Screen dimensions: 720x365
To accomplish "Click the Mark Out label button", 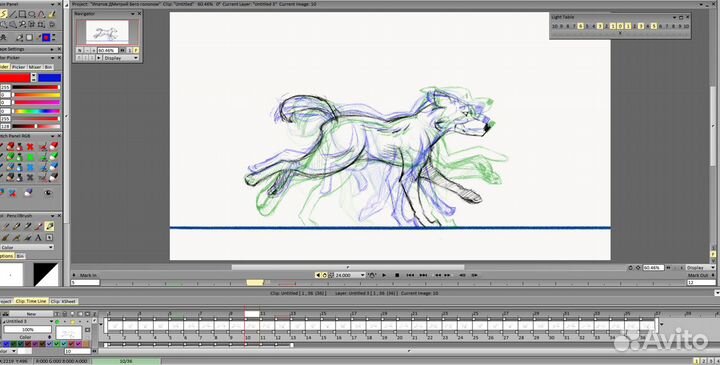I will (x=698, y=275).
